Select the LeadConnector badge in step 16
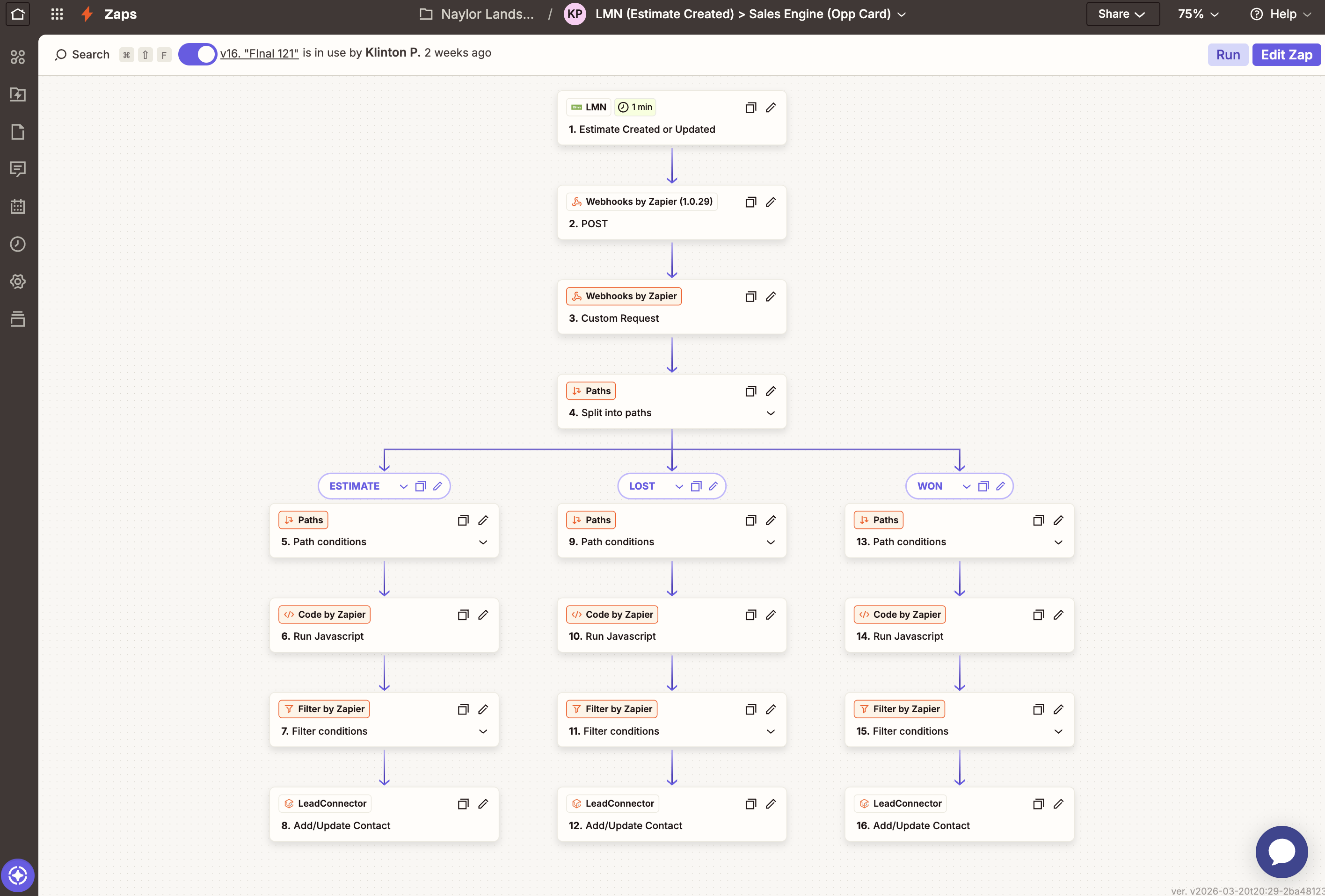The width and height of the screenshot is (1325, 896). click(900, 804)
